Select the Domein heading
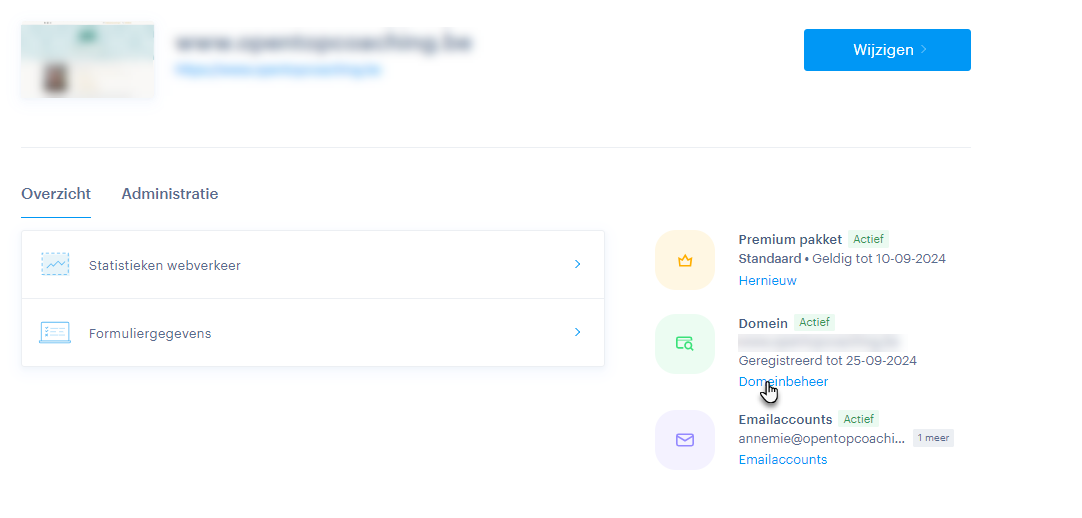The image size is (1082, 518). (763, 323)
